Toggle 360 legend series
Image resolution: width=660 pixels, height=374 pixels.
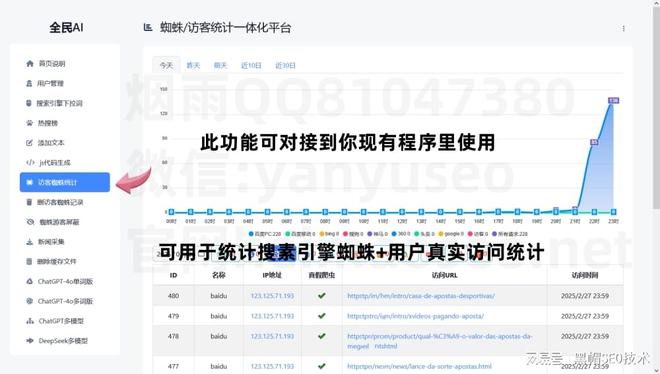401,234
